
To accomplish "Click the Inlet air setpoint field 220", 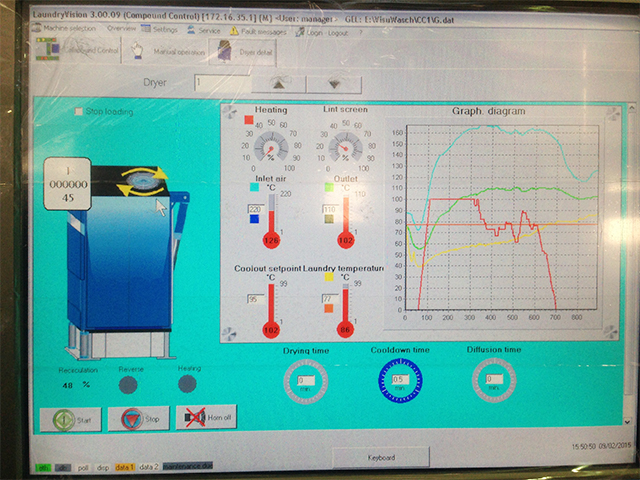I will (x=256, y=209).
